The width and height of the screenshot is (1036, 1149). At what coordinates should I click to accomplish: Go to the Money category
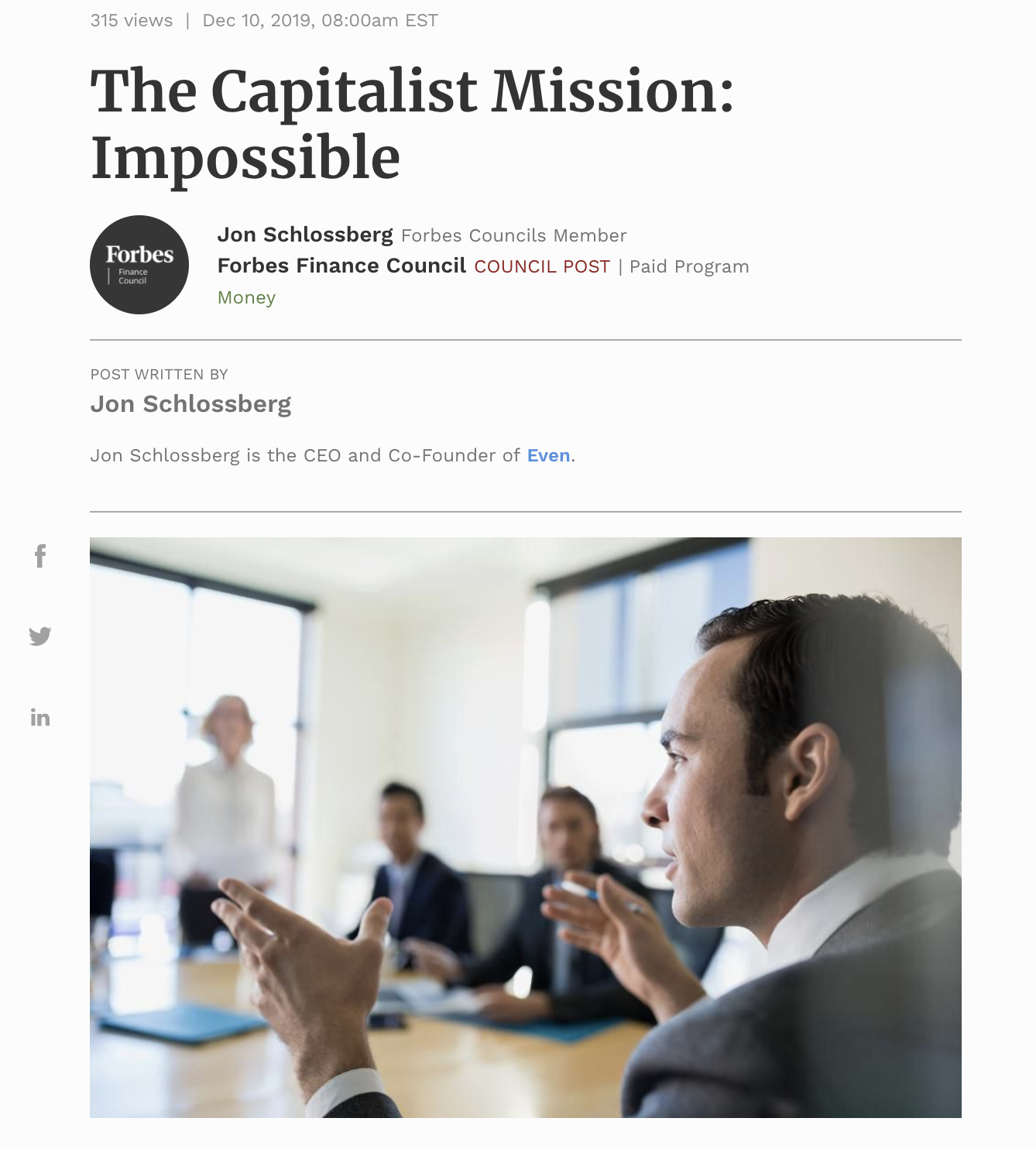[246, 297]
